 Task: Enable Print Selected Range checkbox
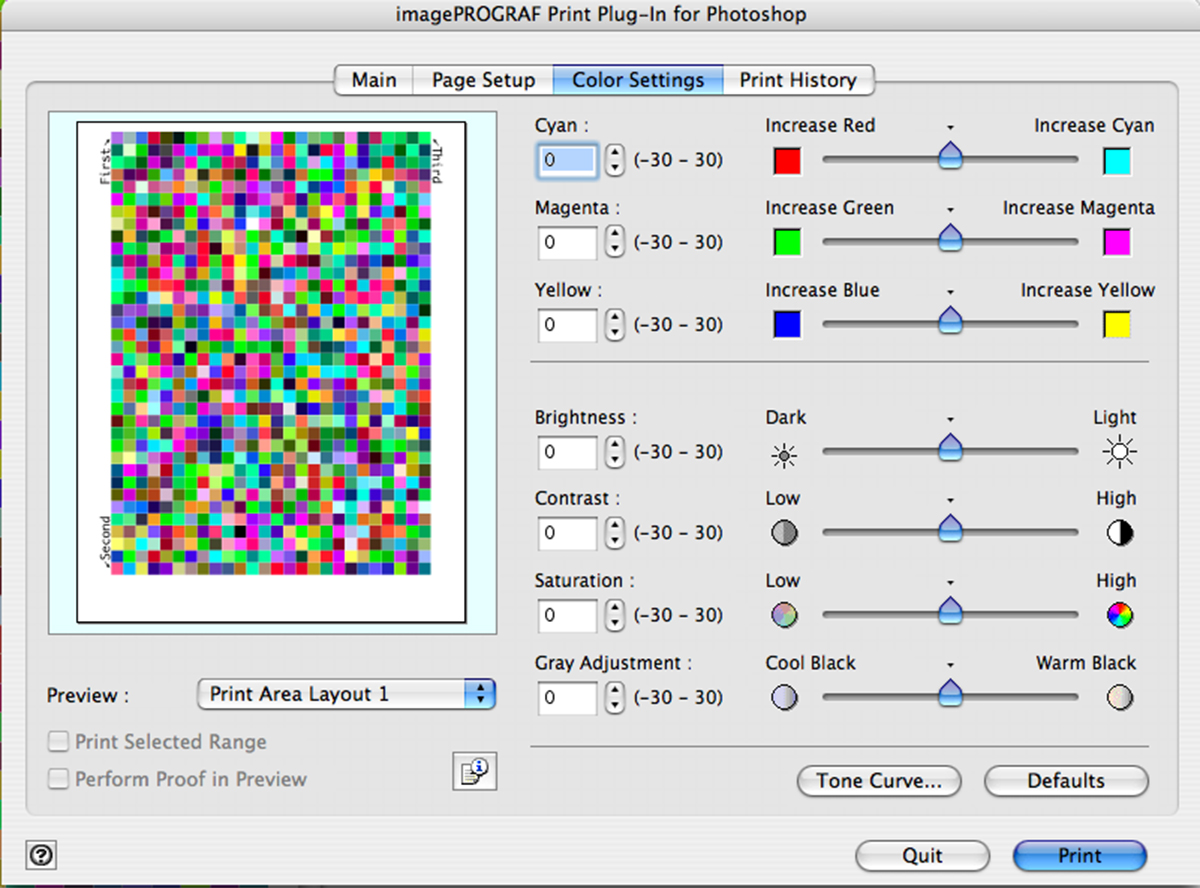click(x=59, y=742)
